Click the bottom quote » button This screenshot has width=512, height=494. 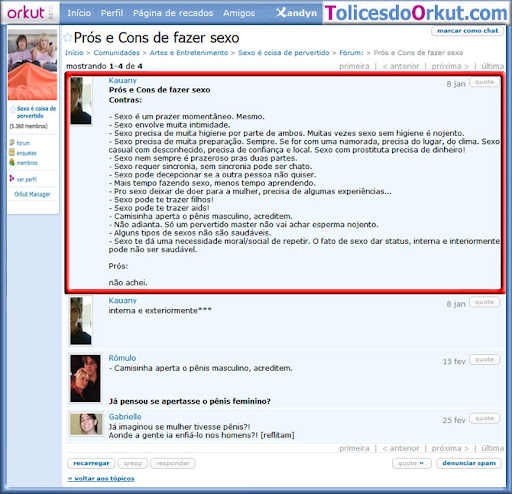tap(412, 463)
